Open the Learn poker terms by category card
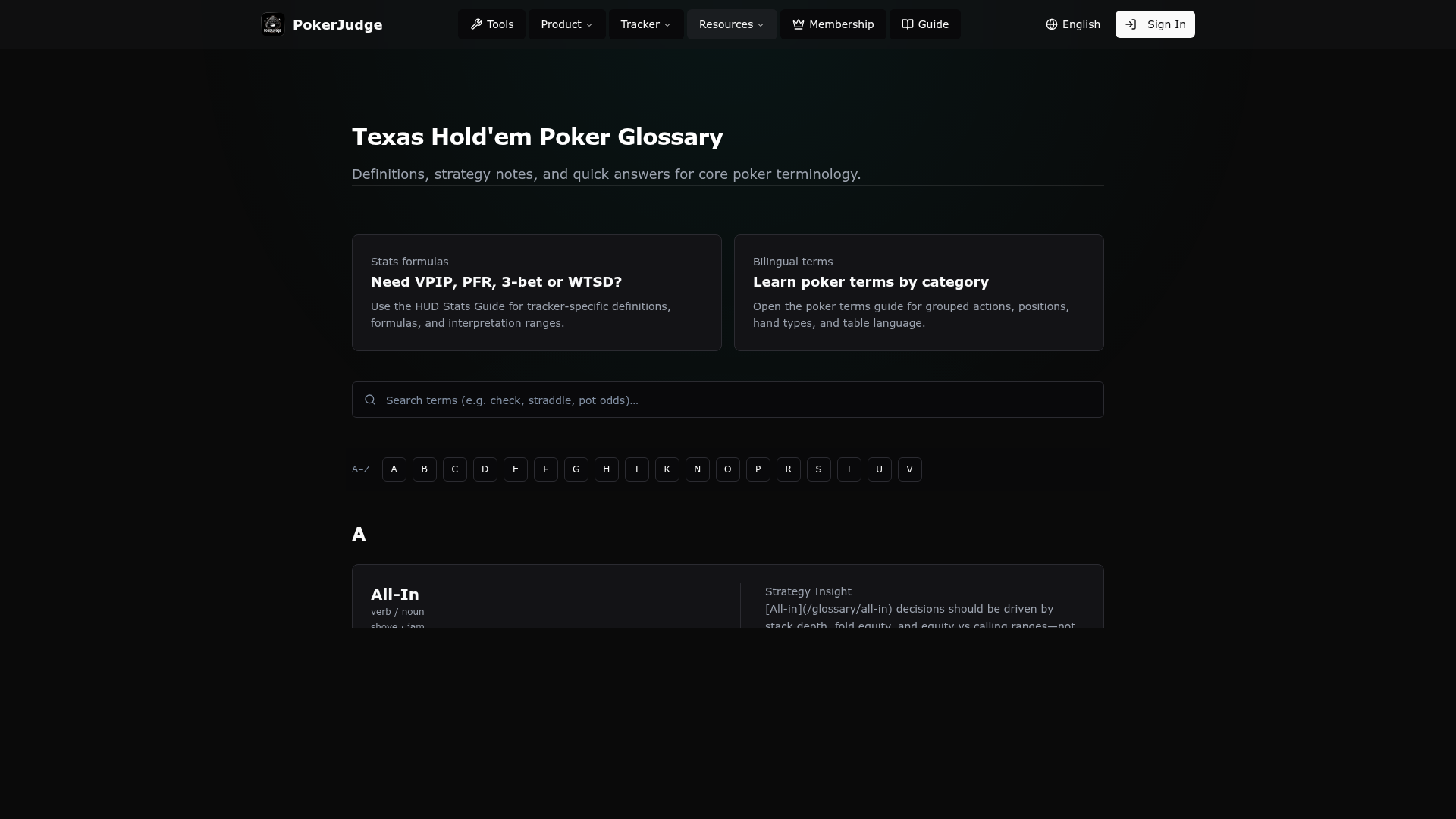Screen dimensions: 1456x819 (x=919, y=293)
